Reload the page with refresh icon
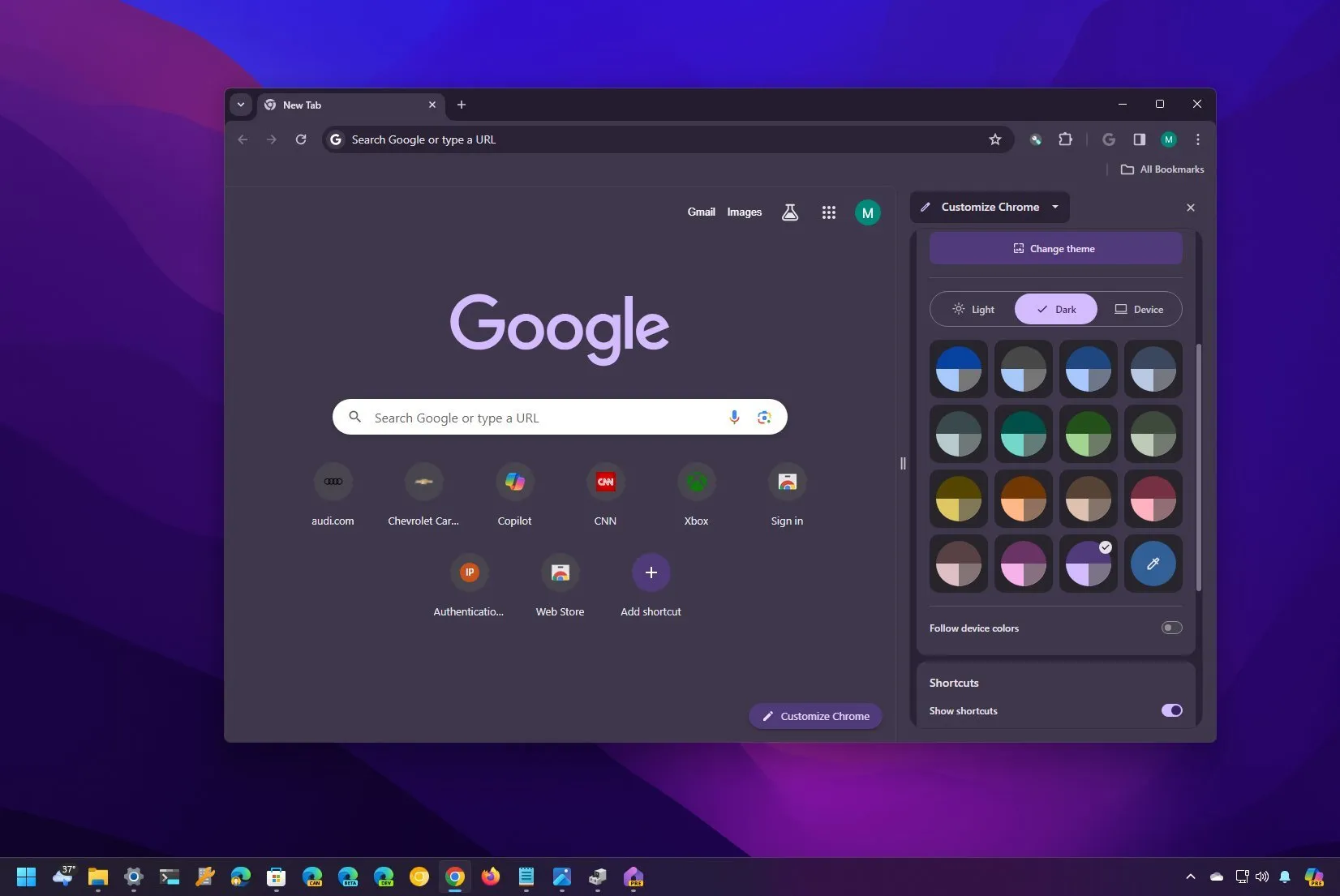The image size is (1340, 896). [301, 139]
